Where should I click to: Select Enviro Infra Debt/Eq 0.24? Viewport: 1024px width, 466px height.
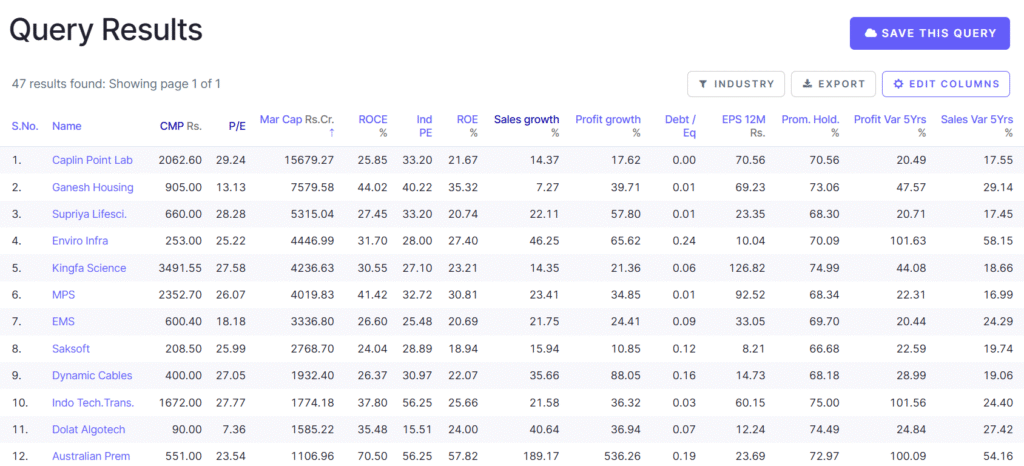(684, 241)
